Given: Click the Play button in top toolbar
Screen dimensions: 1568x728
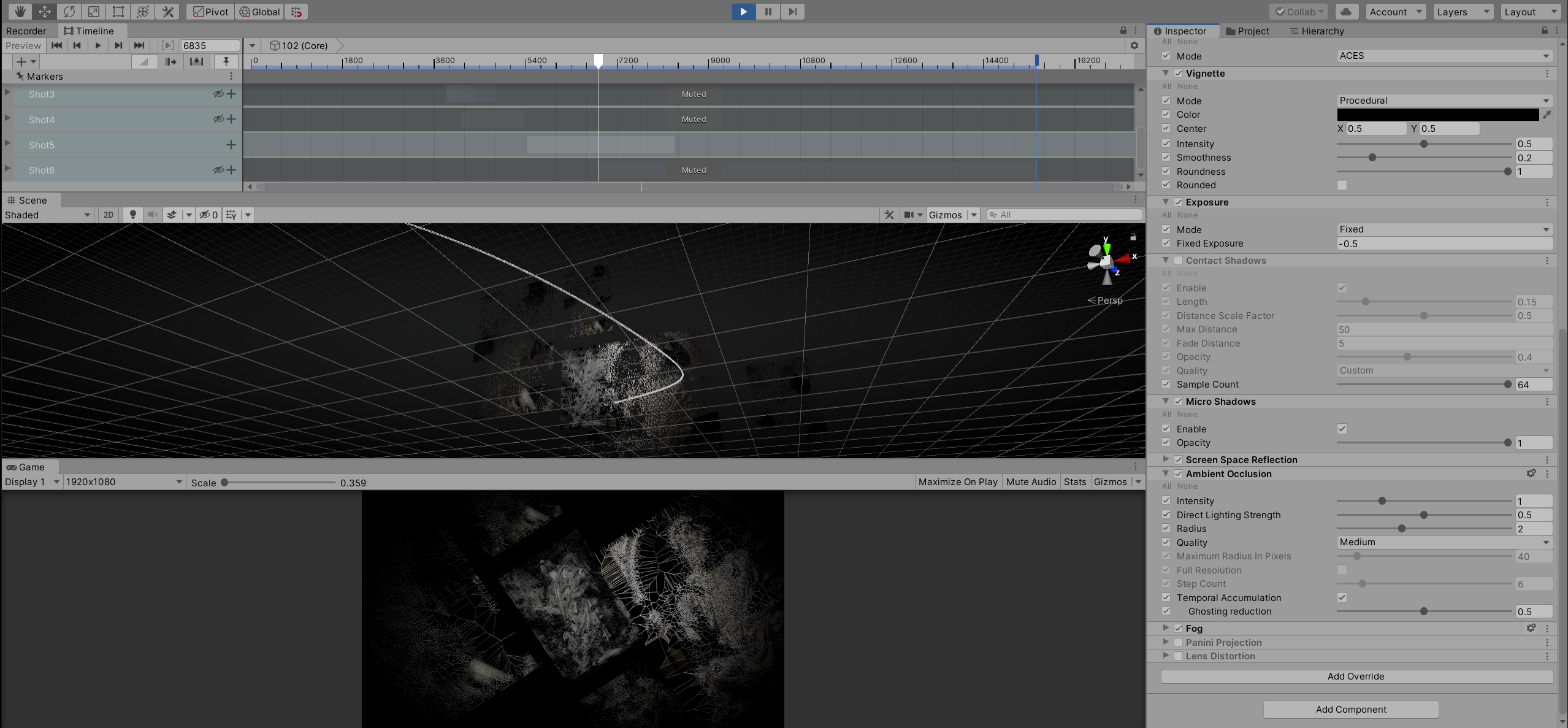Looking at the screenshot, I should click(743, 12).
